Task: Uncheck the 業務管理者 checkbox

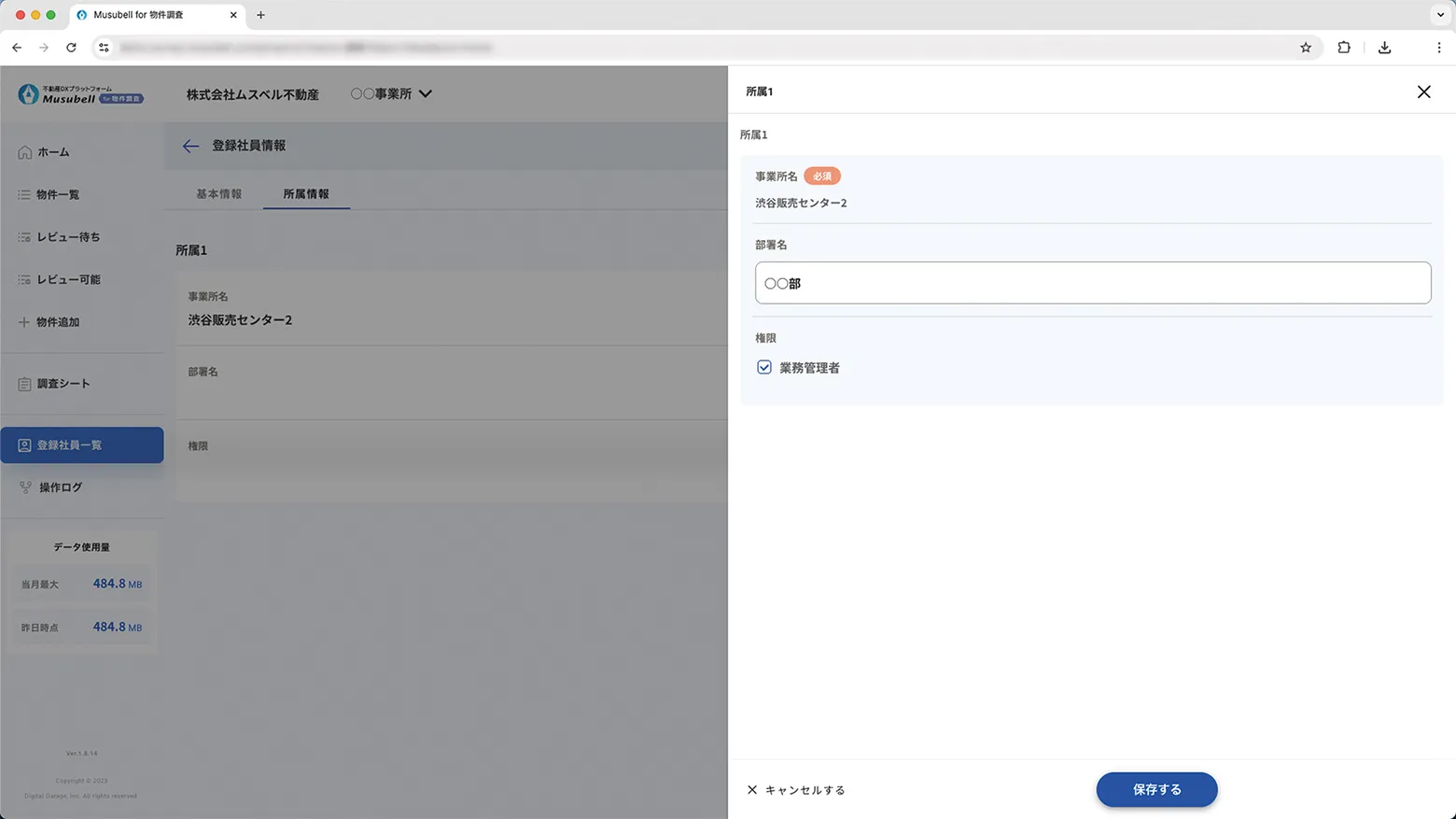Action: click(764, 368)
